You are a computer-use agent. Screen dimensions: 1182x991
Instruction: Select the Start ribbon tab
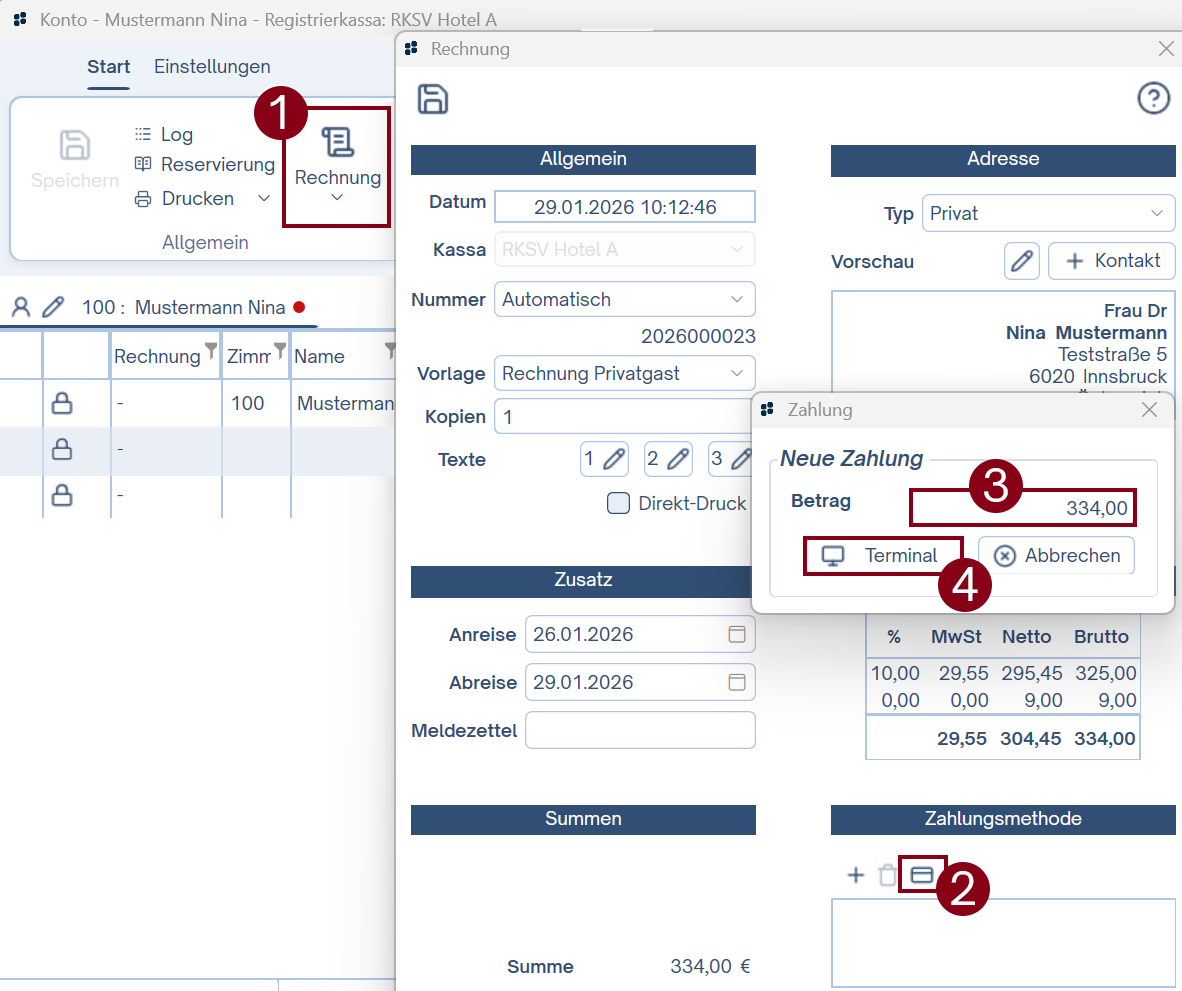pos(108,67)
